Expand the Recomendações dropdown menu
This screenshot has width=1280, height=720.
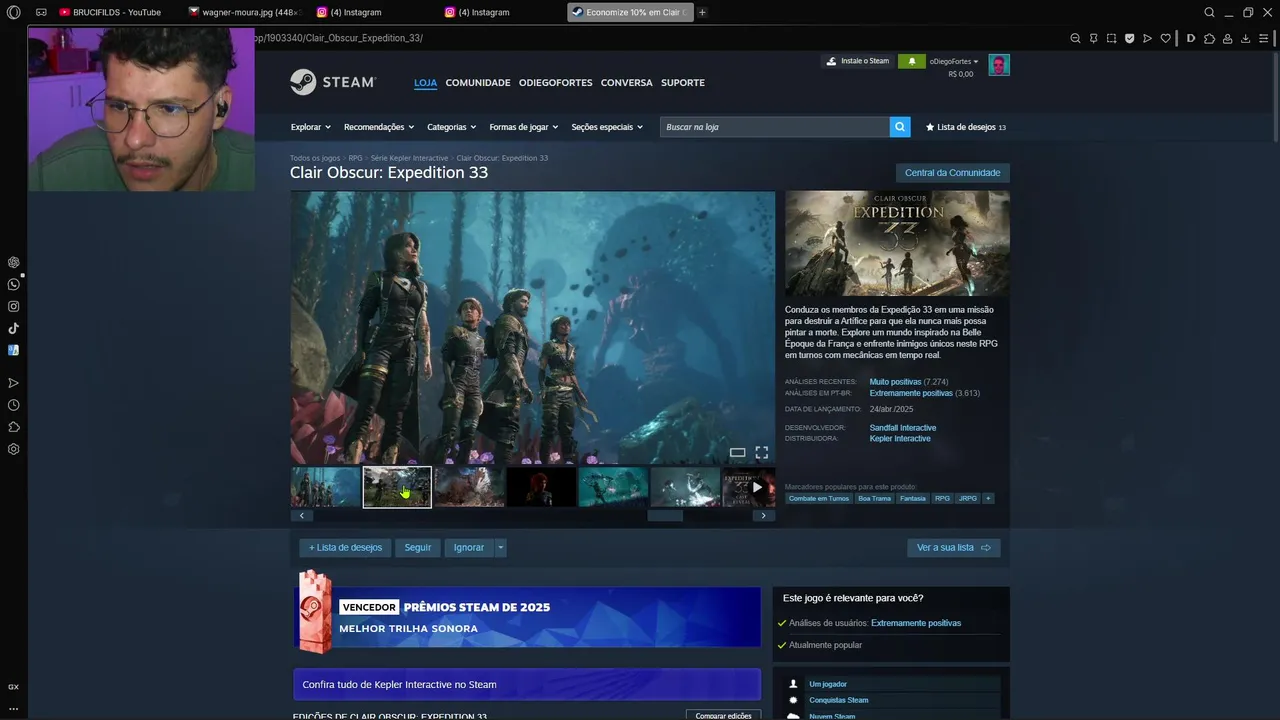tap(379, 127)
